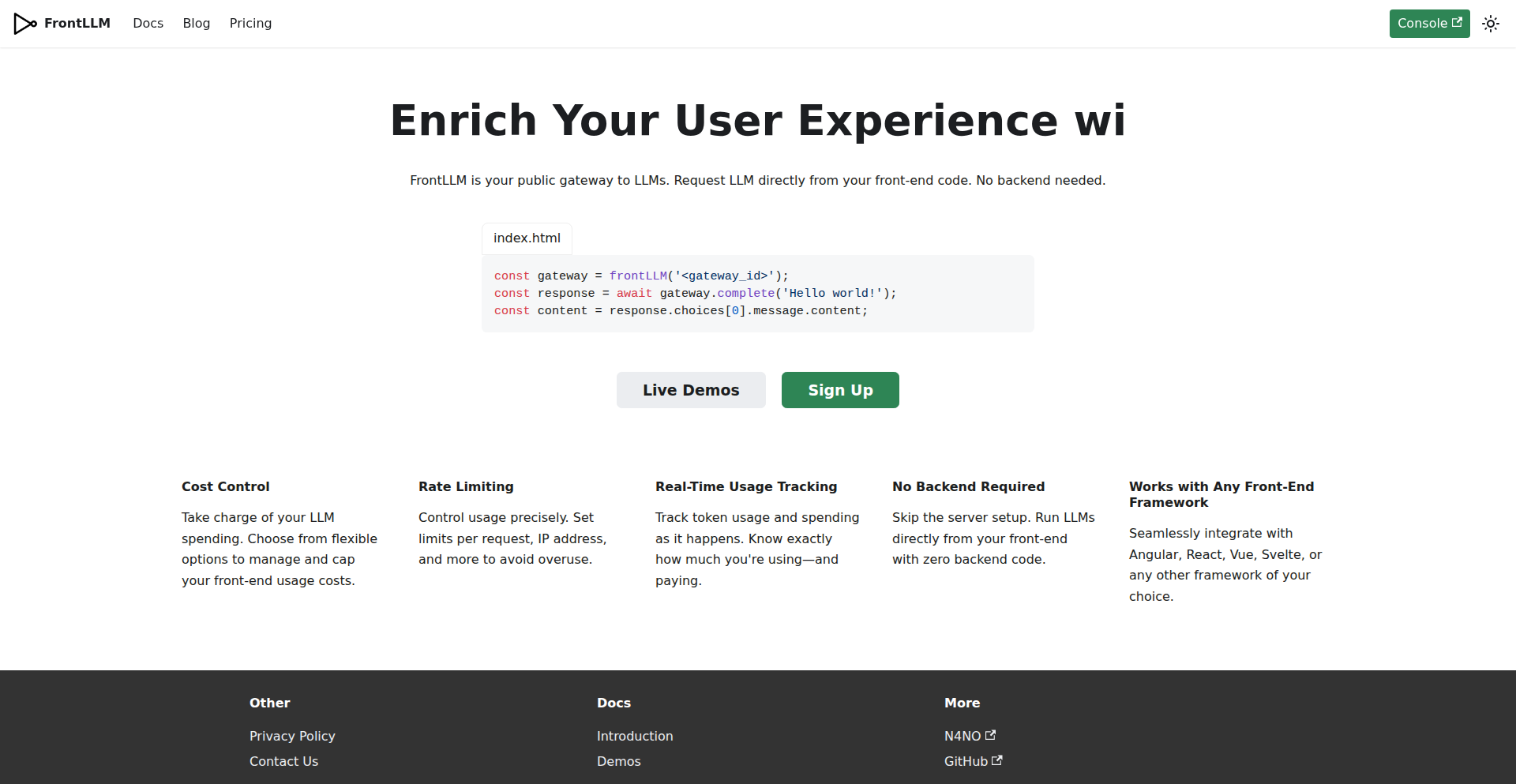
Task: Open the Blog navigation link
Action: point(197,24)
